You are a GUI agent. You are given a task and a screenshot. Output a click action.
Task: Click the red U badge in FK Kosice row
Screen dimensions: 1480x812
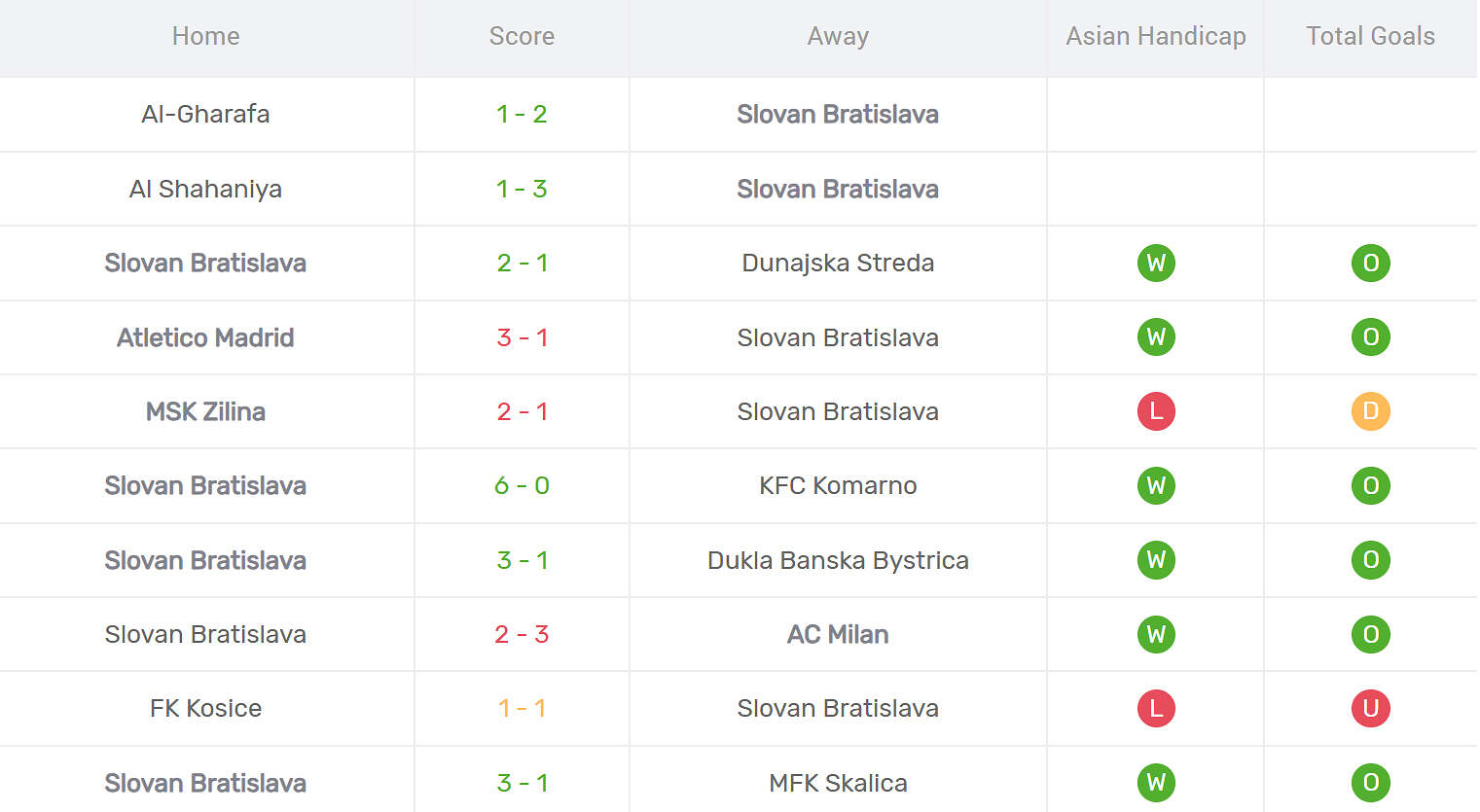click(1370, 708)
